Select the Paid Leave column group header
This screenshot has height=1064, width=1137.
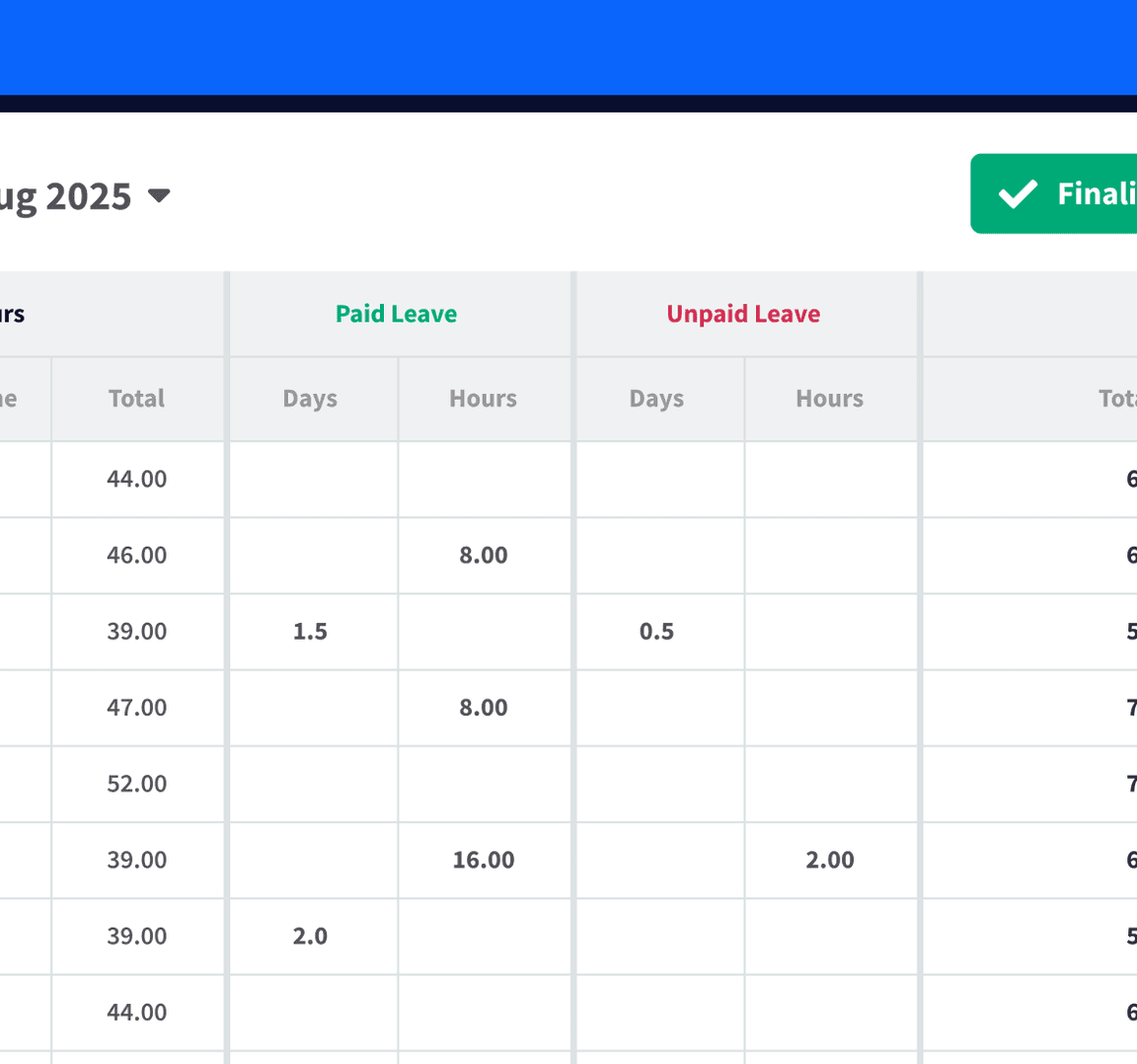tap(396, 314)
